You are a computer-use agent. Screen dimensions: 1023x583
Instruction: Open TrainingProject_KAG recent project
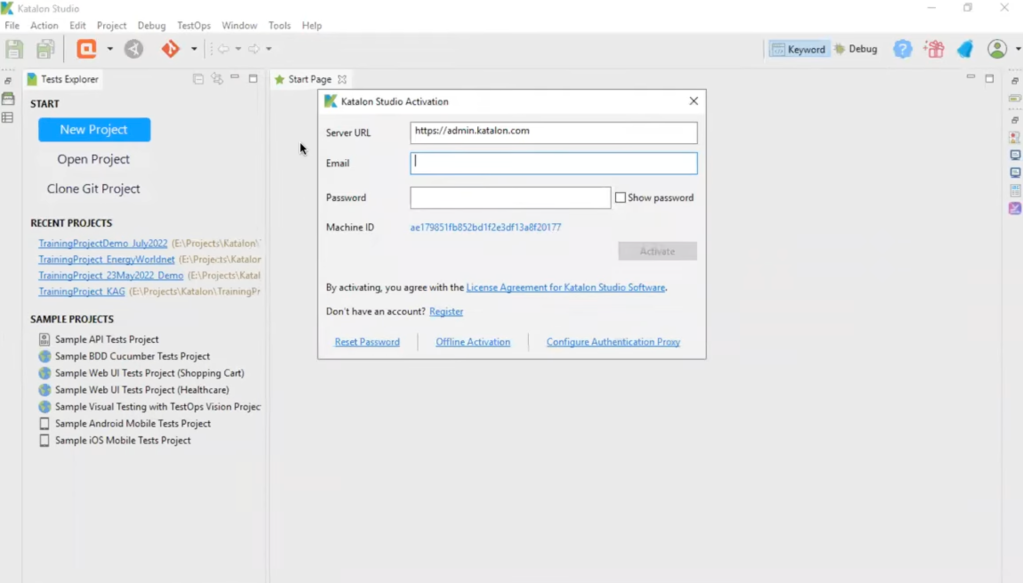coord(82,291)
